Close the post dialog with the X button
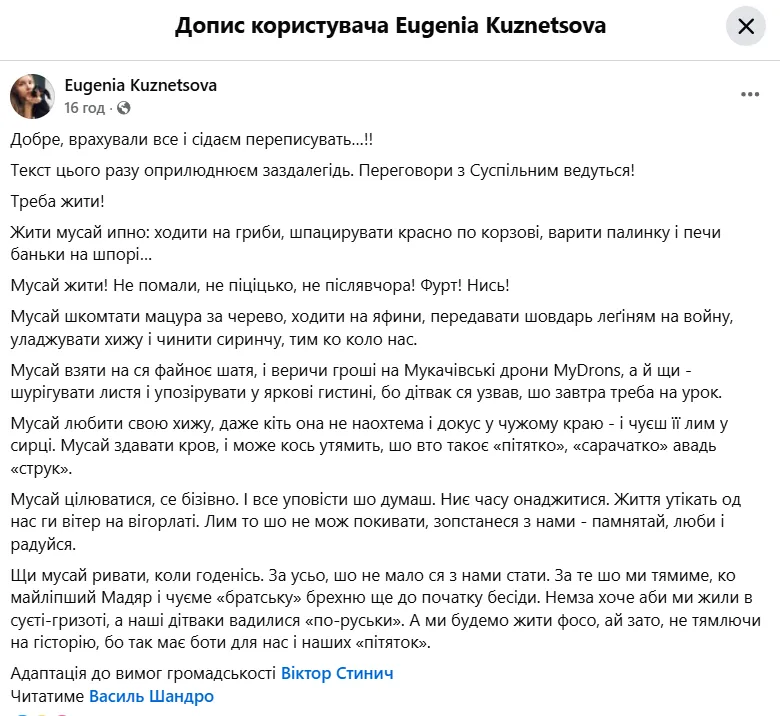 tap(746, 27)
